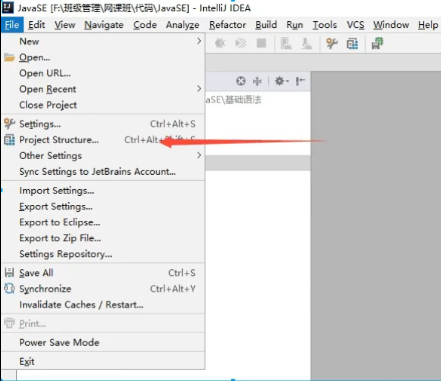Select Synchronize menu entry

(x=103, y=289)
